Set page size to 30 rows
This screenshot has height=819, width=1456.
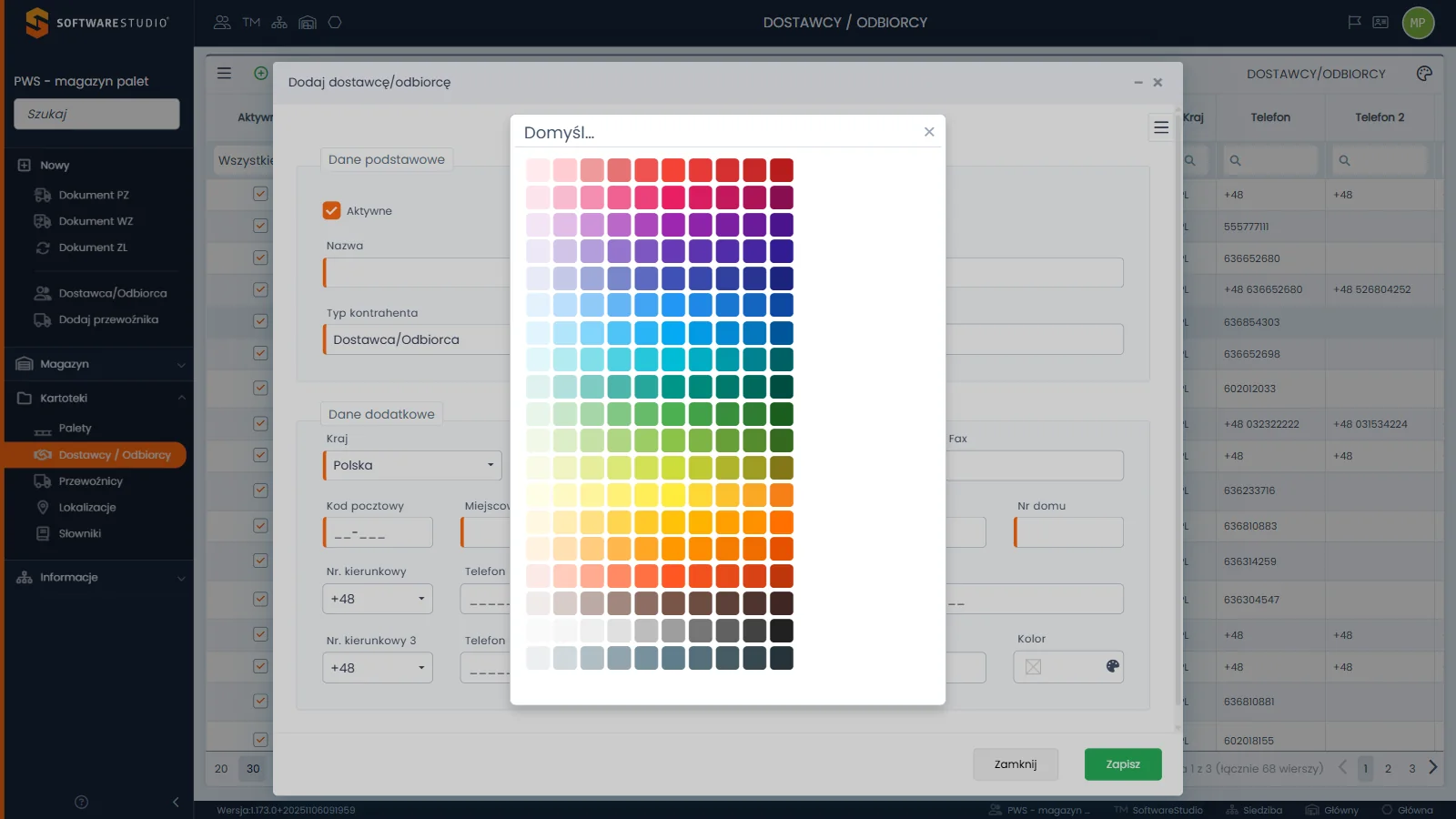click(x=253, y=768)
